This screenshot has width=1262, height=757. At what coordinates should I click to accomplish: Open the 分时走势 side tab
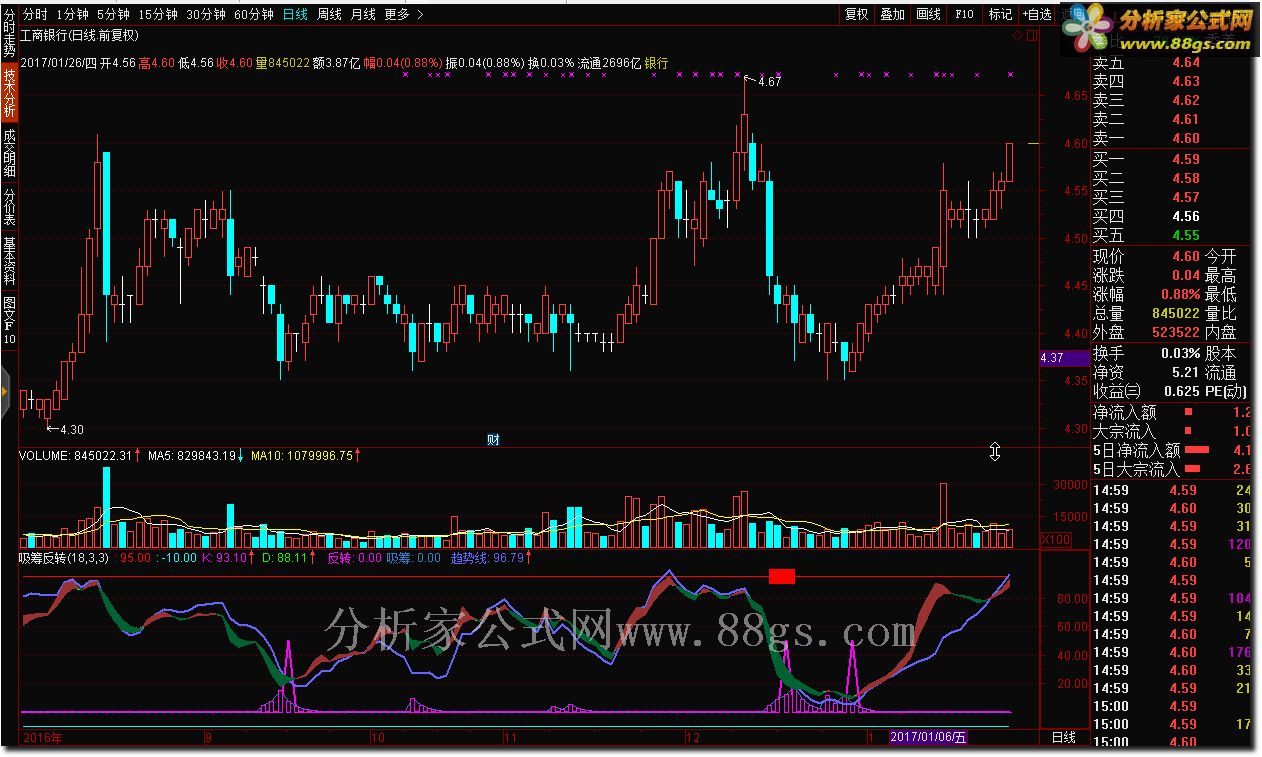point(9,32)
